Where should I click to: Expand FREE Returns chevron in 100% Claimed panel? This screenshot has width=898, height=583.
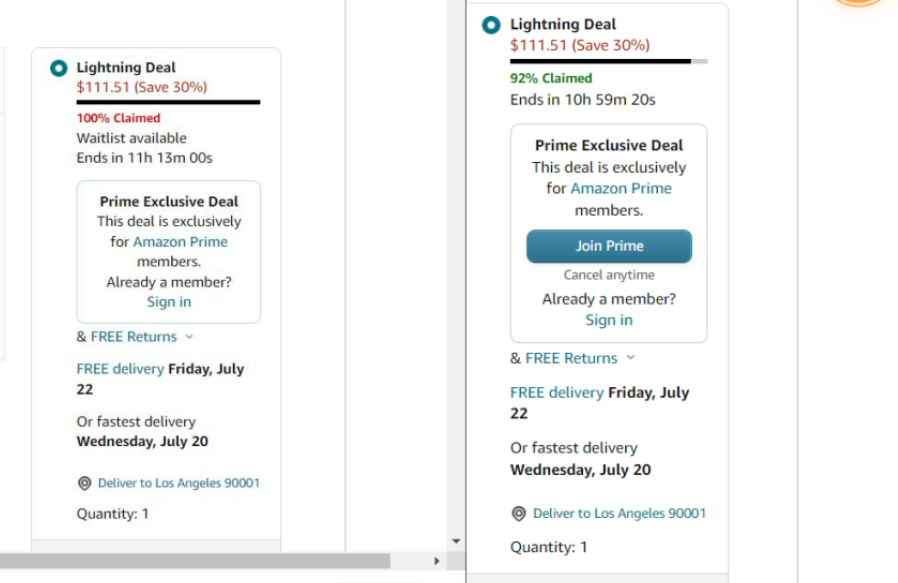click(189, 337)
